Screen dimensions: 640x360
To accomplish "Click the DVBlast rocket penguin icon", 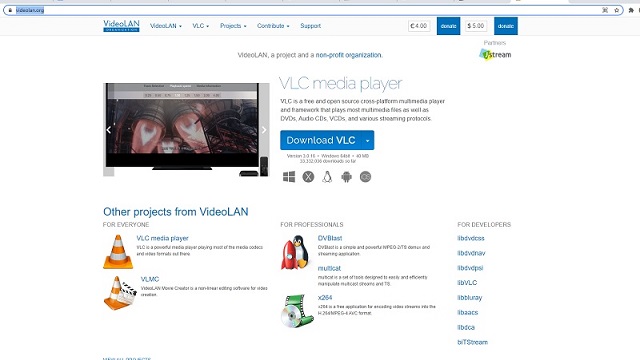I will coord(295,252).
